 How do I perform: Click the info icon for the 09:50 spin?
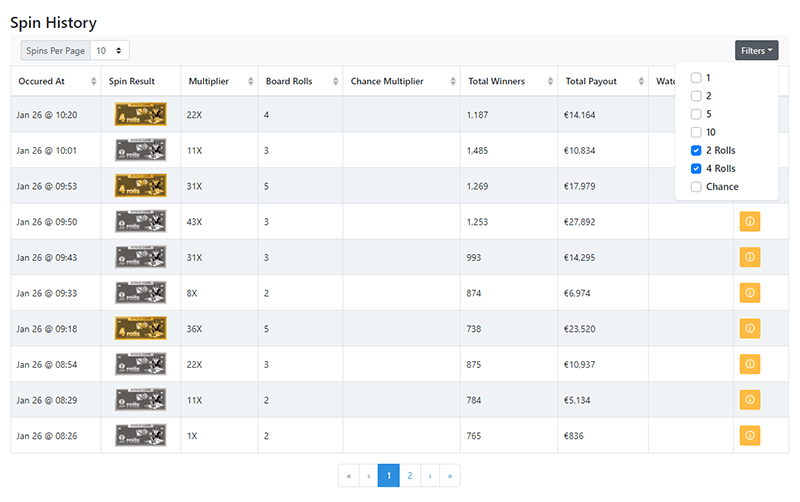point(750,221)
